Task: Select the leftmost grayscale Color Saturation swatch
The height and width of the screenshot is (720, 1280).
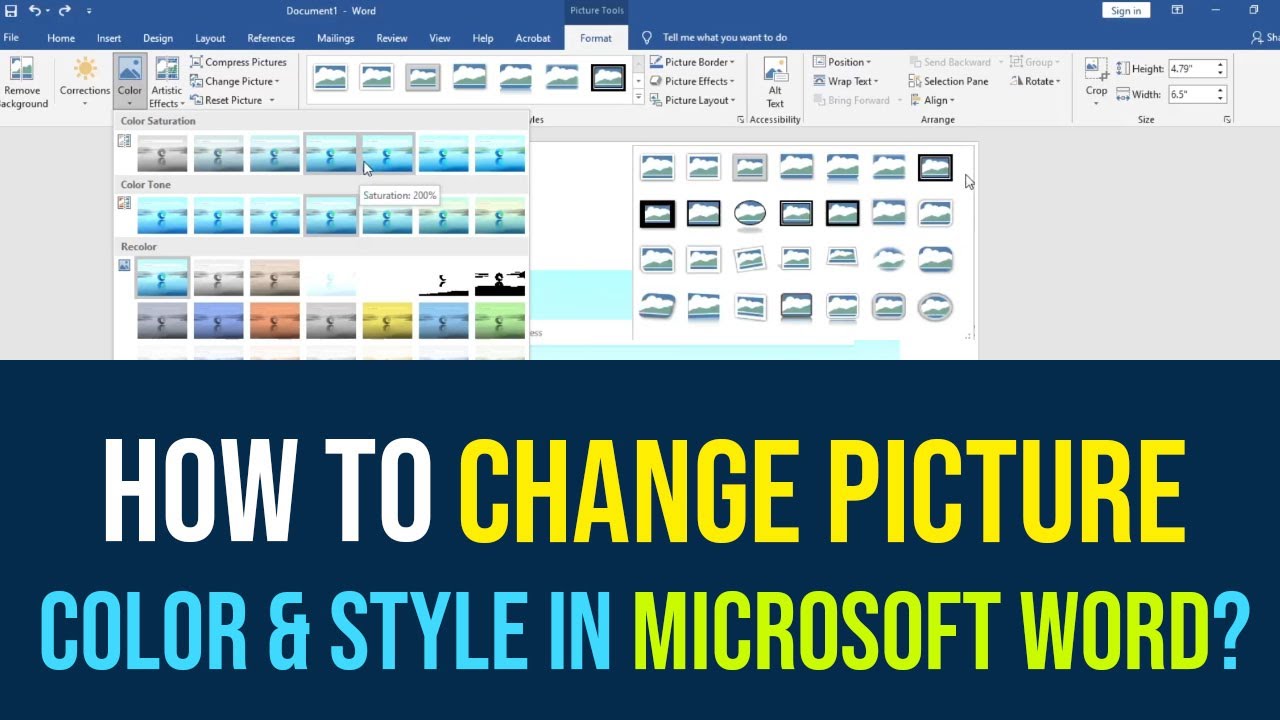Action: tap(162, 154)
